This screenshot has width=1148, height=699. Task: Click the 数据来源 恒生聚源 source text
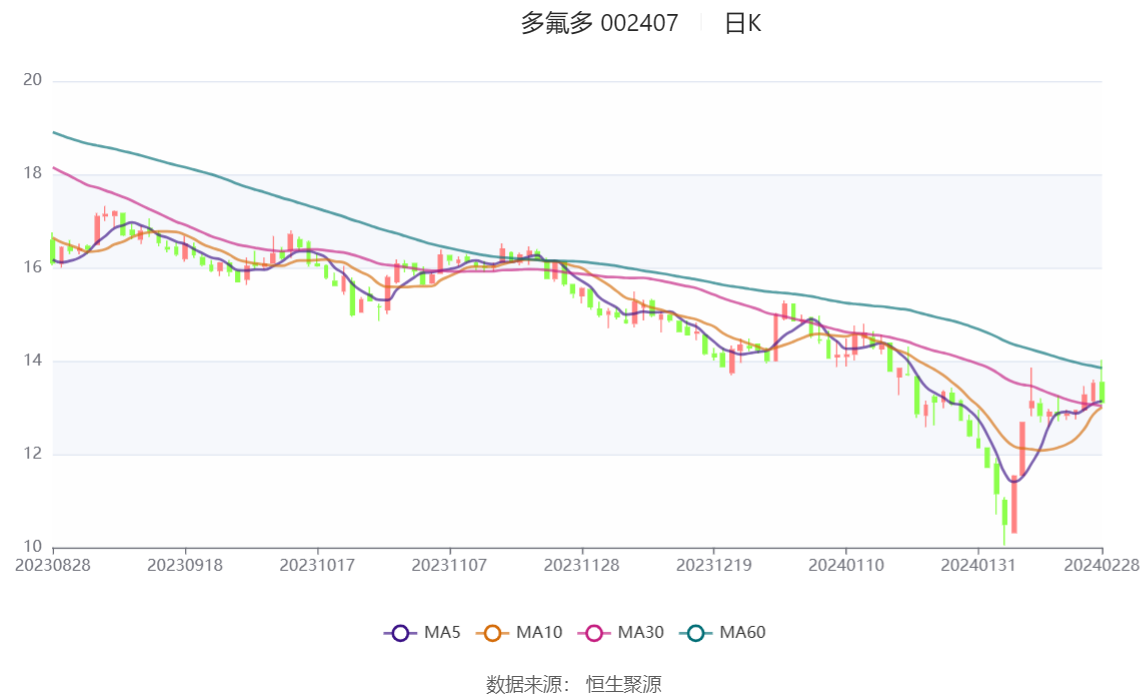574,684
